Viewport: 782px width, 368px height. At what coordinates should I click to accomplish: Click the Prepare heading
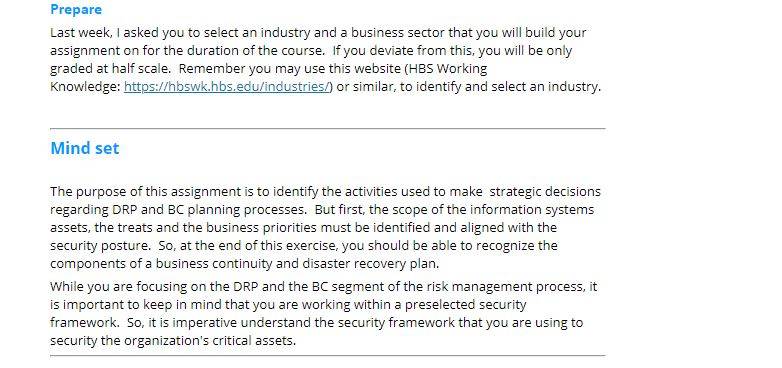click(x=76, y=9)
